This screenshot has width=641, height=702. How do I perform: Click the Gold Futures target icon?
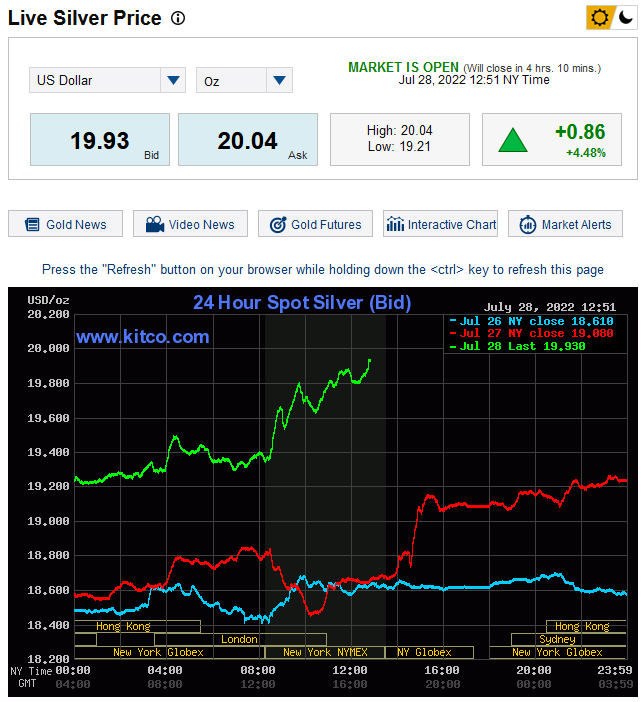point(278,224)
